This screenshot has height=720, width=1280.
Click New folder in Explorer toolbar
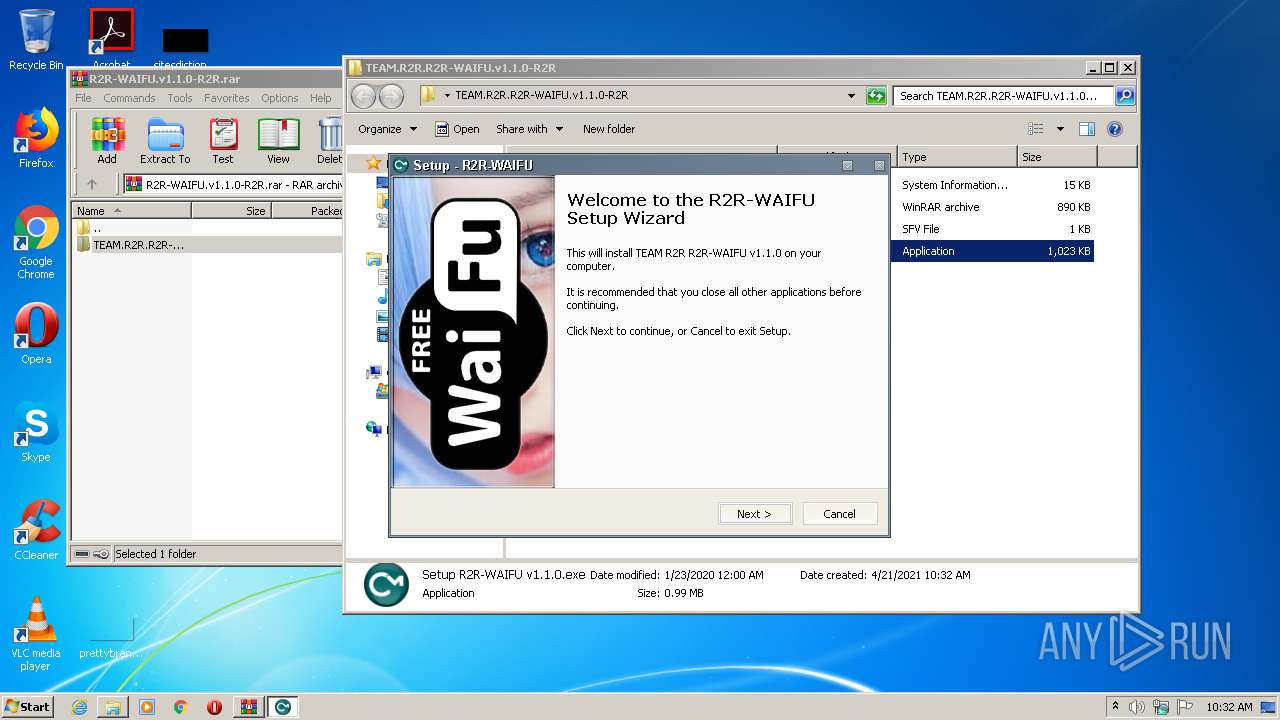tap(609, 129)
